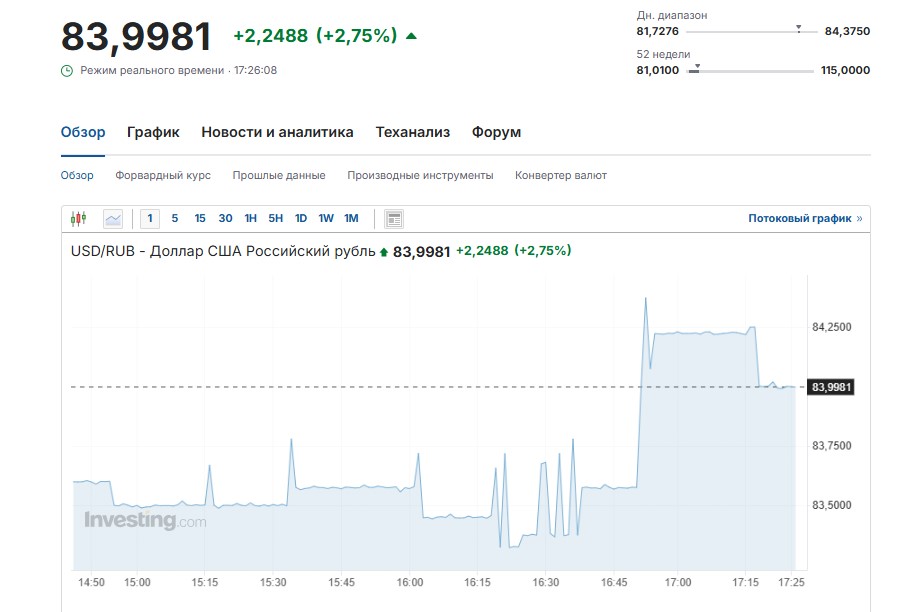
Task: Select the 1H interval
Action: (x=251, y=219)
